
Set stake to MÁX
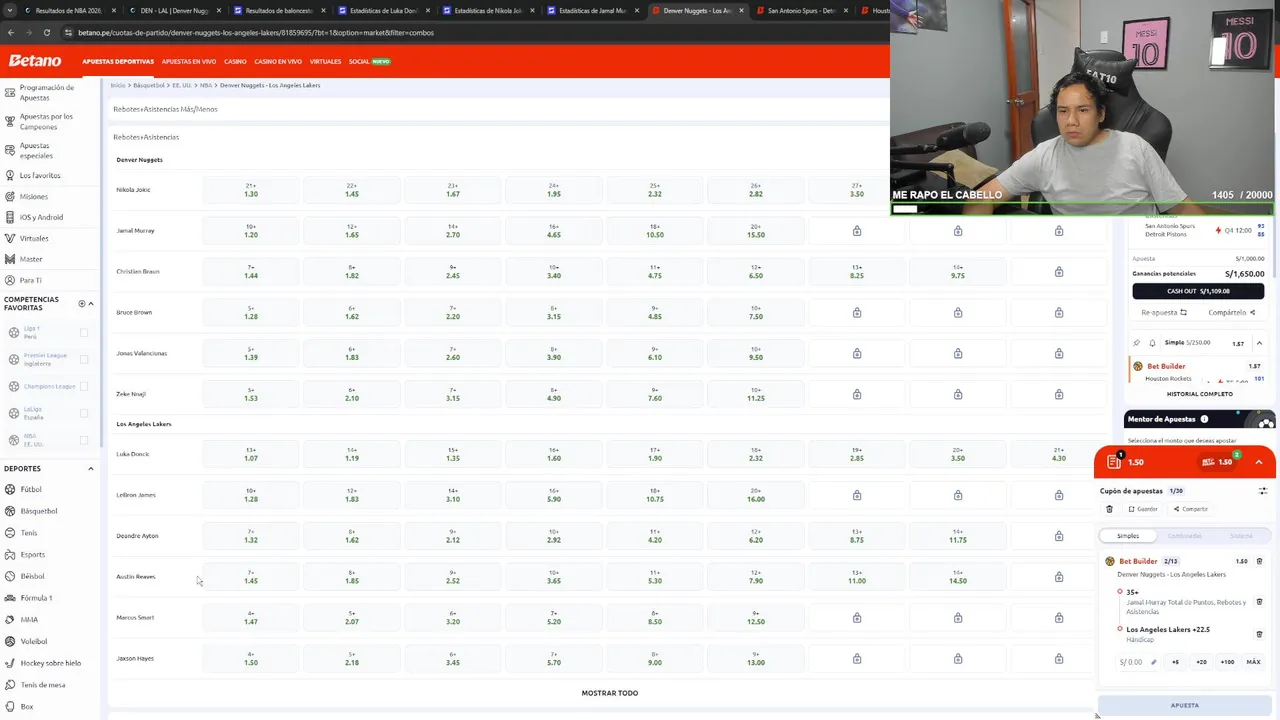[1253, 662]
